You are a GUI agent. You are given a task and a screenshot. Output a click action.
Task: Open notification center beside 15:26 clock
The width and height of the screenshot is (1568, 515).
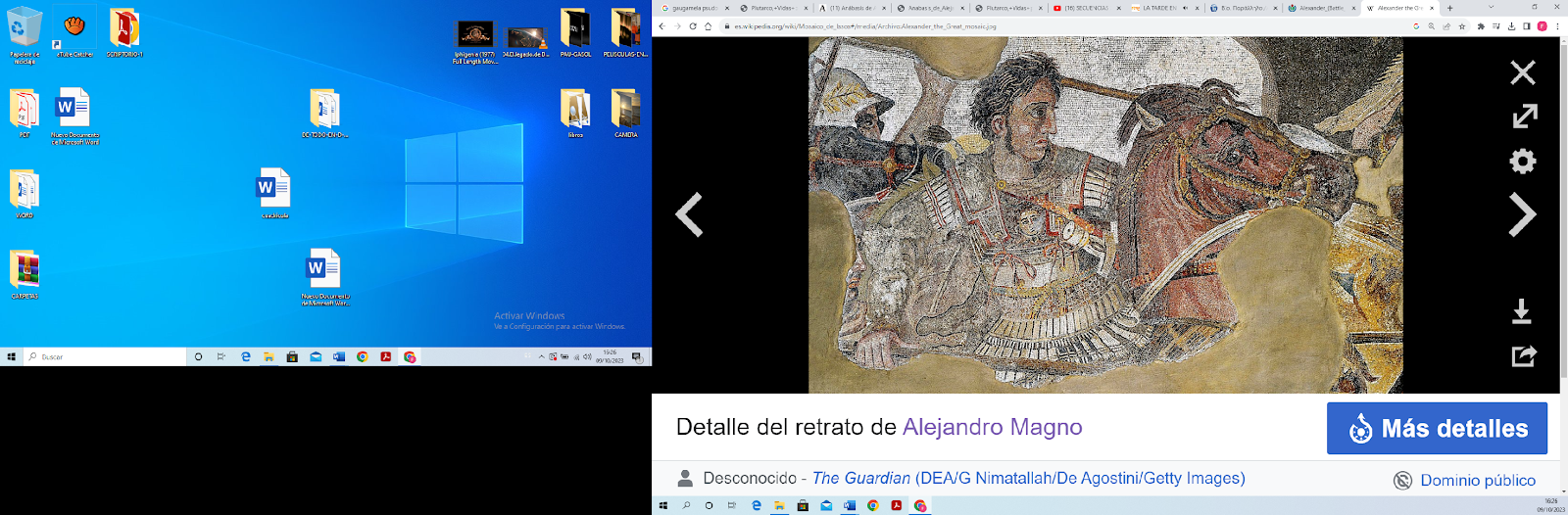(637, 357)
